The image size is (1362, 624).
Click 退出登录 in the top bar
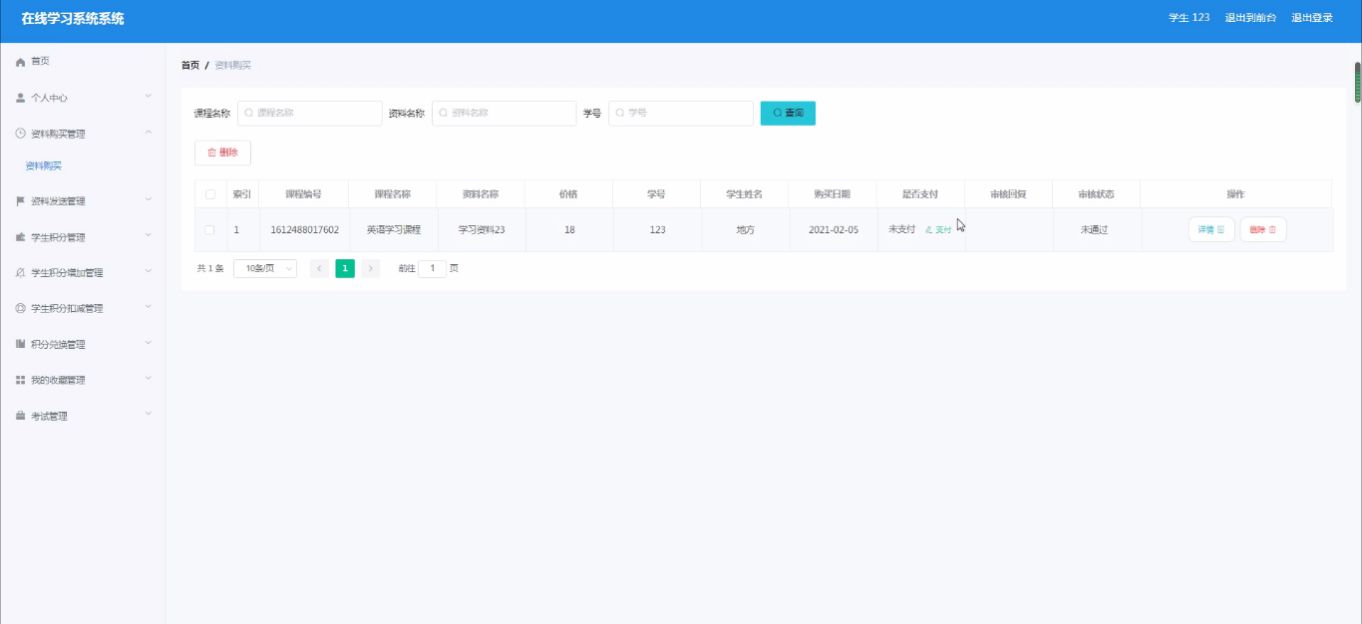[x=1312, y=18]
